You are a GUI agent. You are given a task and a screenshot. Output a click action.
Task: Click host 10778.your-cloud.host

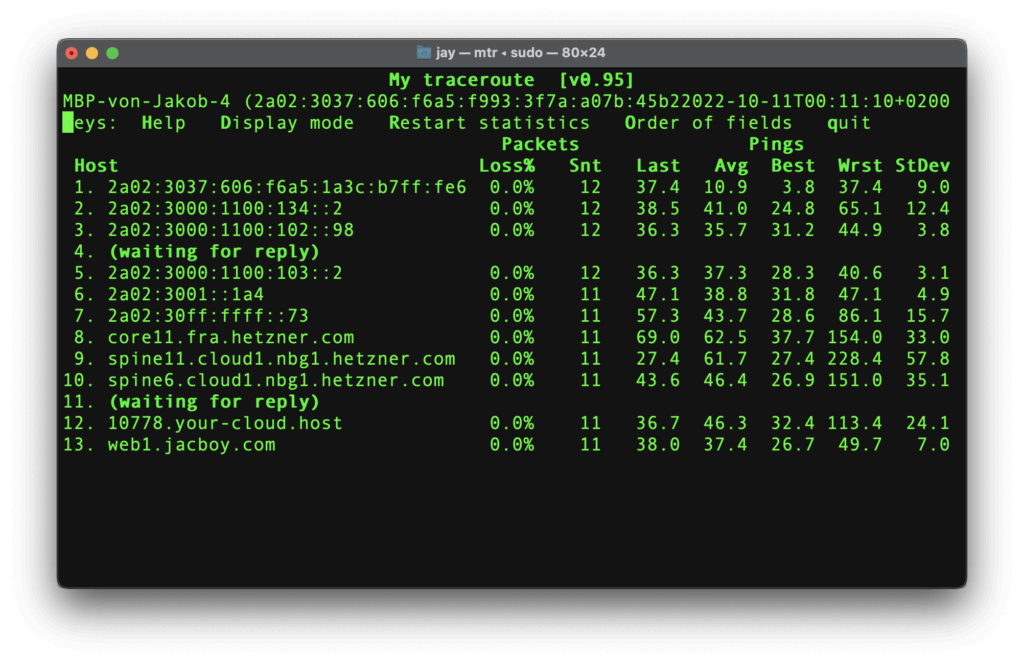[225, 424]
